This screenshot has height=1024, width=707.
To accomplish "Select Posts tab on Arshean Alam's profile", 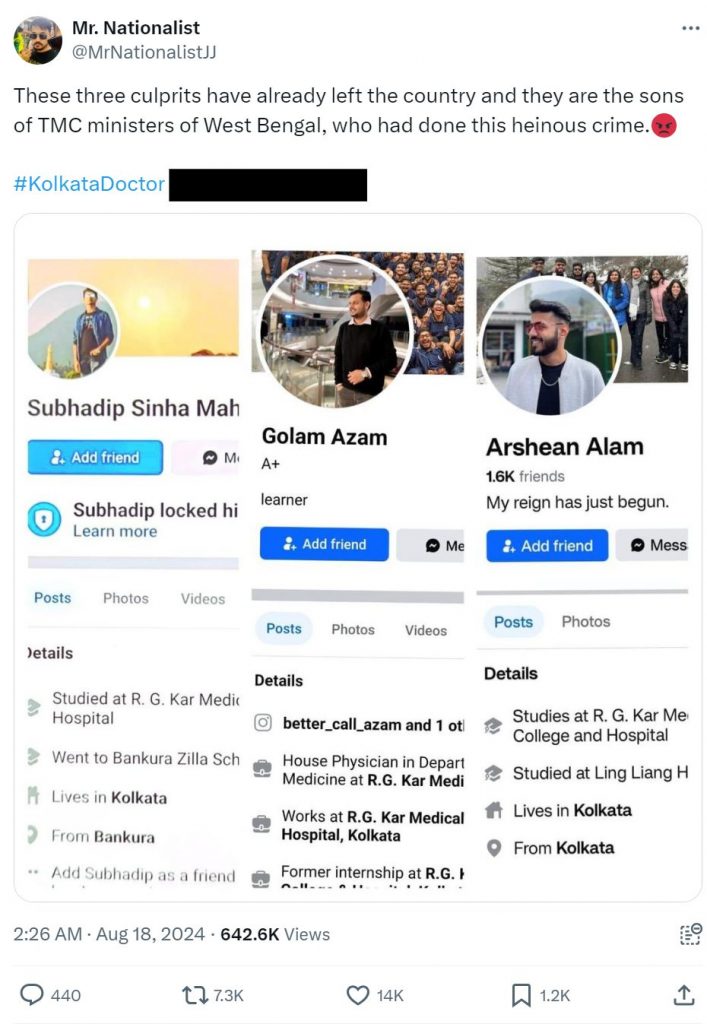I will click(513, 621).
